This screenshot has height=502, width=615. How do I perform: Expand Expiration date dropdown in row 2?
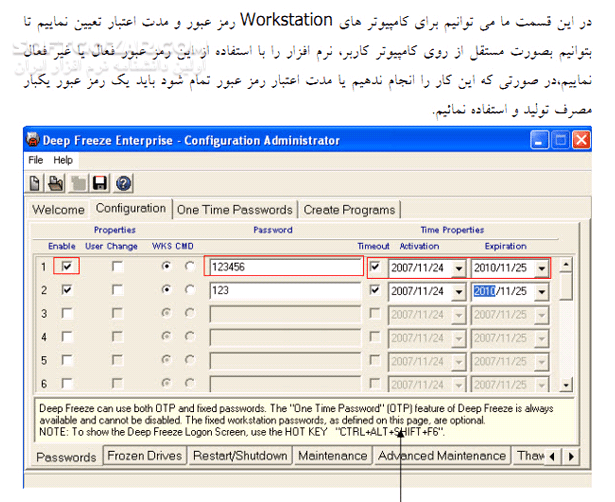click(x=541, y=291)
